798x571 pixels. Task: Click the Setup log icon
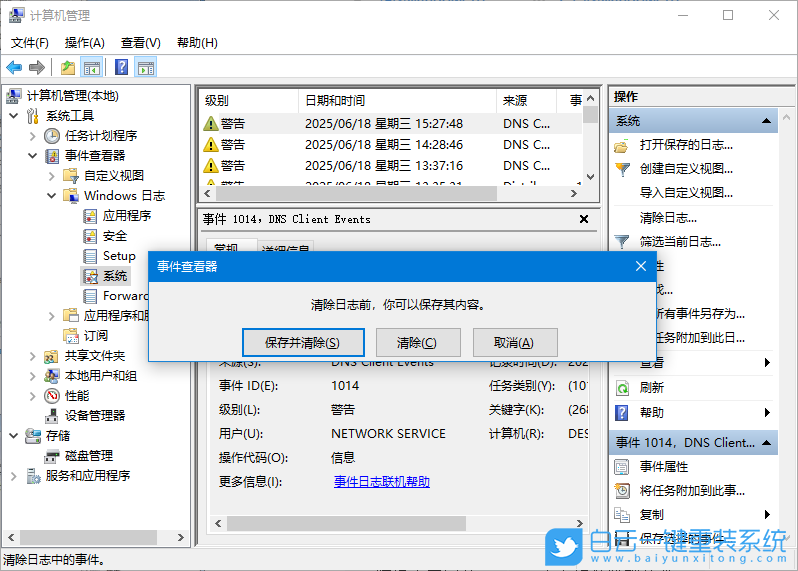coord(90,256)
